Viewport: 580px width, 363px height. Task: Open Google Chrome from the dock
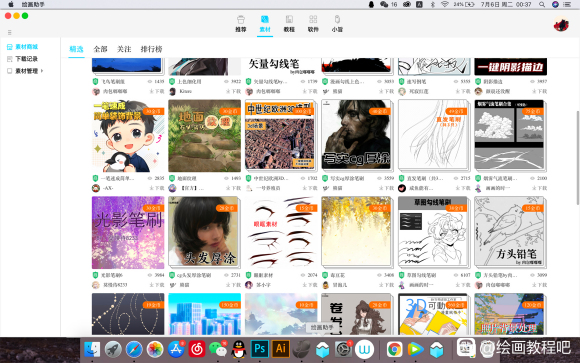tap(395, 349)
